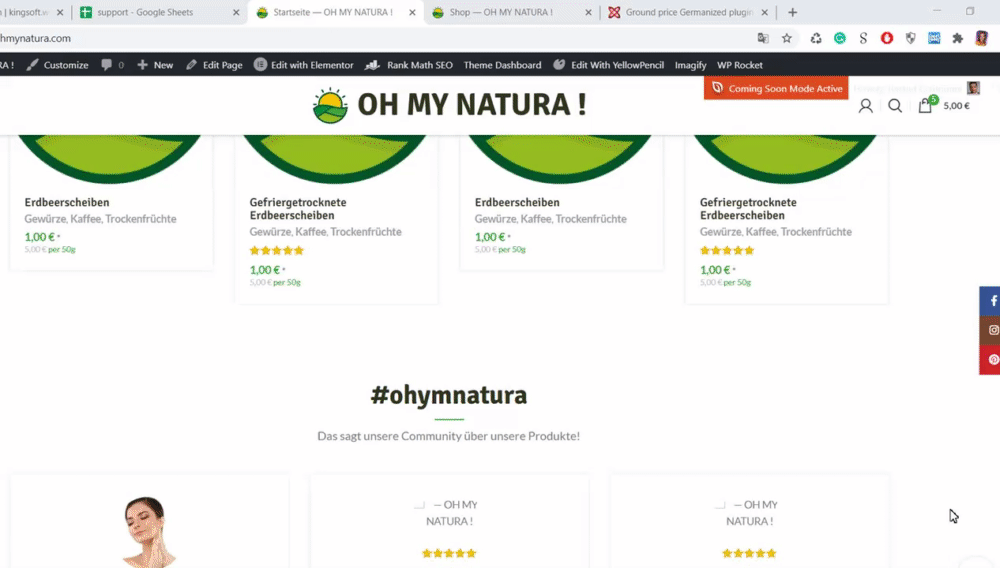Close the Startseite tab

[412, 12]
